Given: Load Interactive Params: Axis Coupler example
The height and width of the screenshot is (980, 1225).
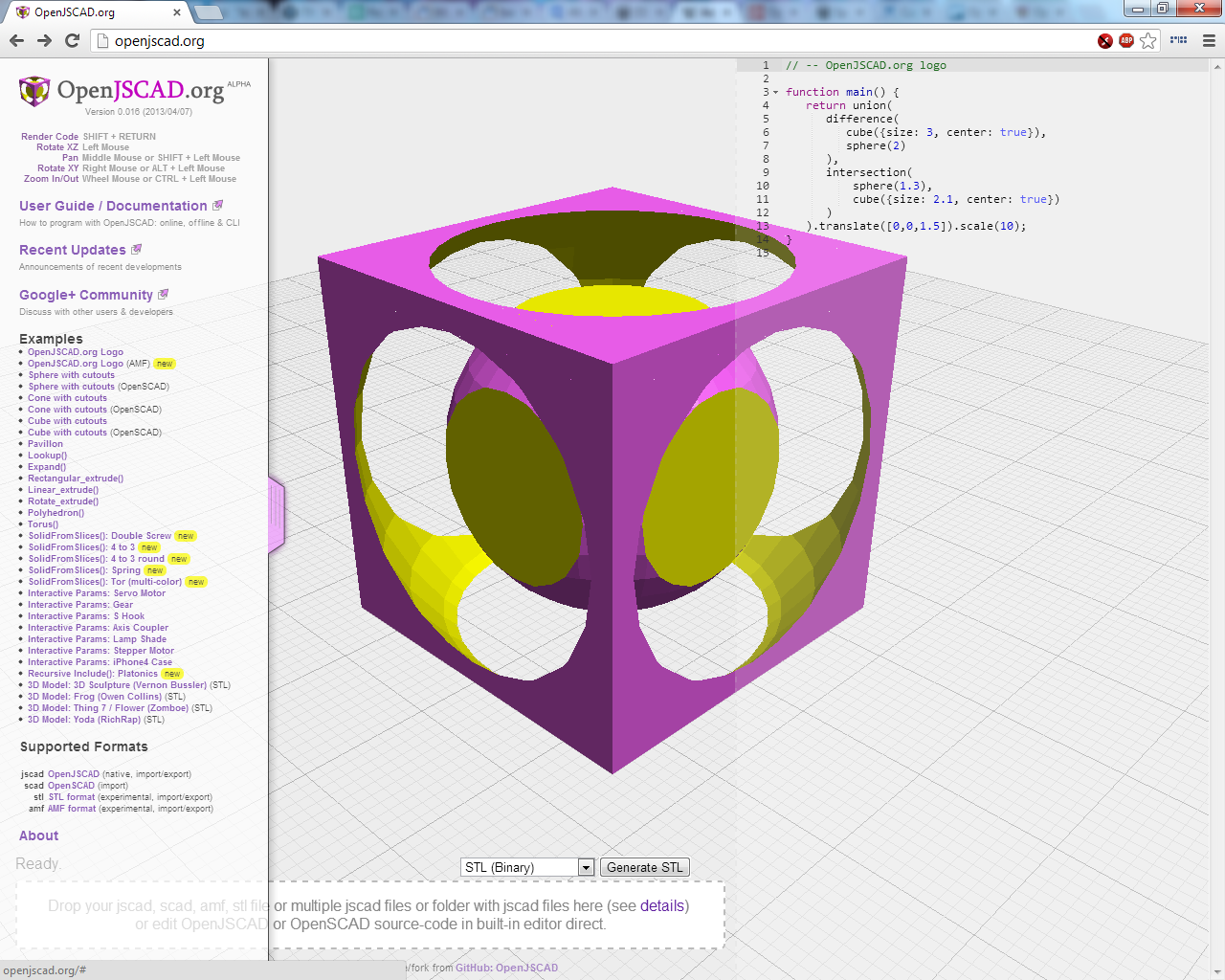Looking at the screenshot, I should [x=98, y=628].
